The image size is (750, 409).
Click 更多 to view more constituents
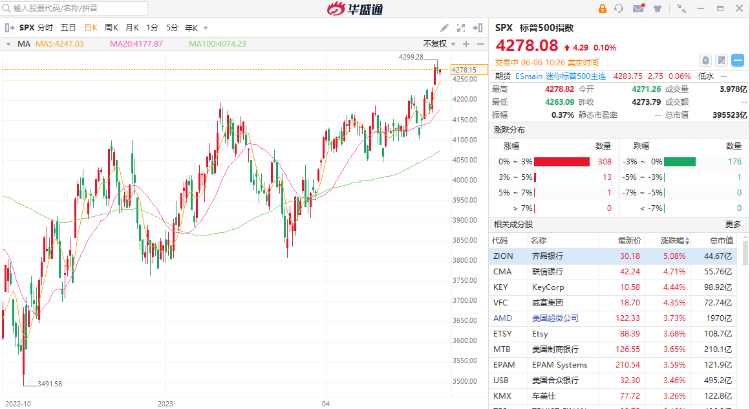pyautogui.click(x=733, y=224)
